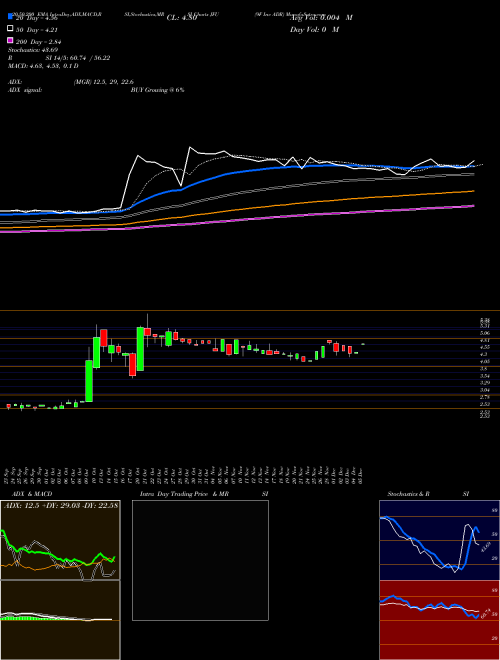
Task: Click the 'Avg Vol: 0.004 M' label
Action: [x=321, y=18]
